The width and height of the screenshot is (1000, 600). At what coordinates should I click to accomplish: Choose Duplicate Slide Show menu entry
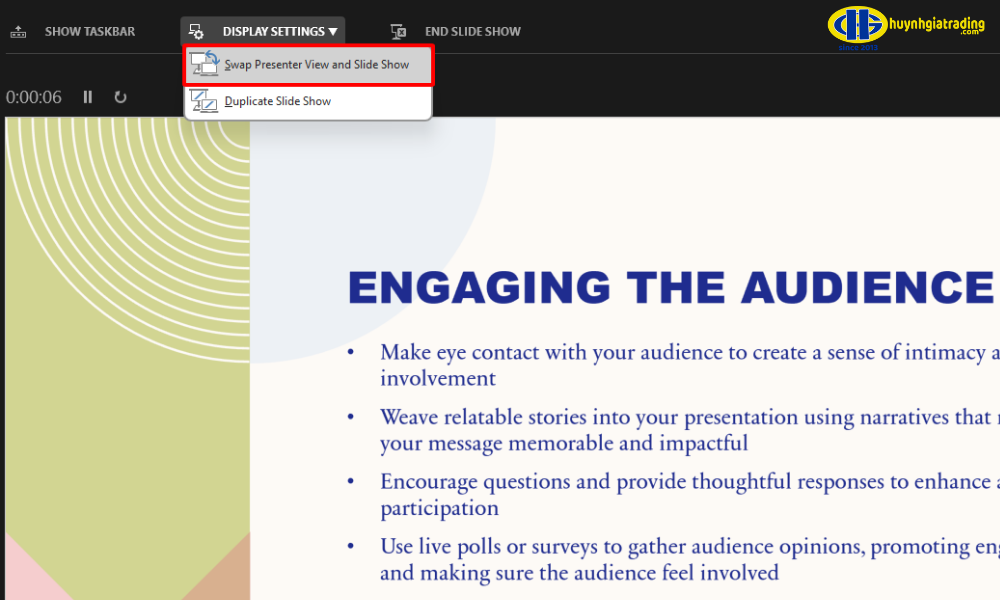pos(277,101)
